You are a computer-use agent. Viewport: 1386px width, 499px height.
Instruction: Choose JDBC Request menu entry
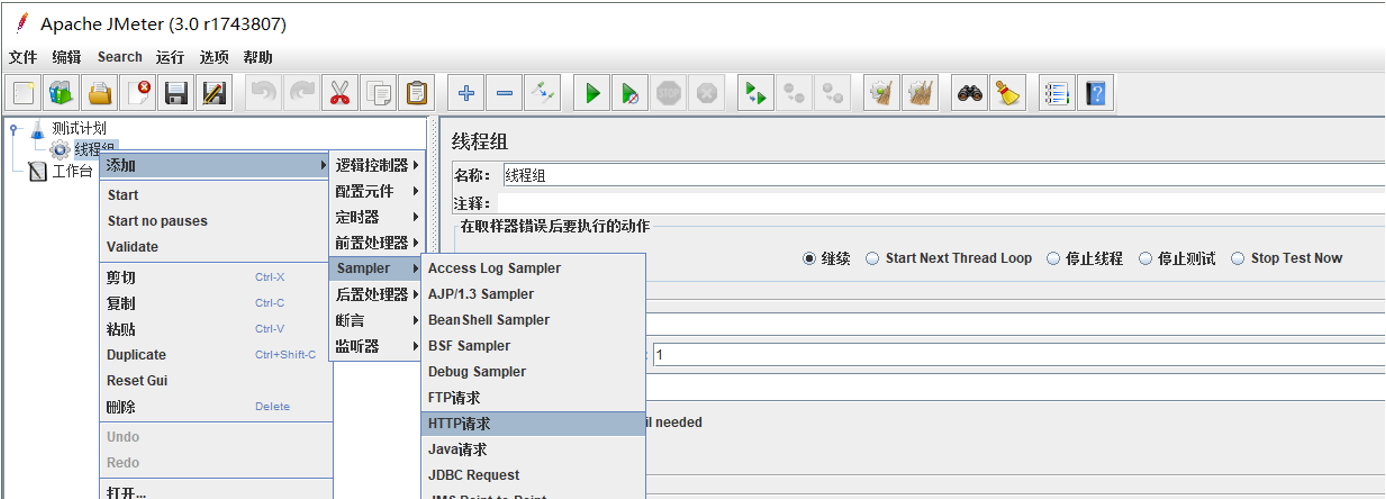534,476
